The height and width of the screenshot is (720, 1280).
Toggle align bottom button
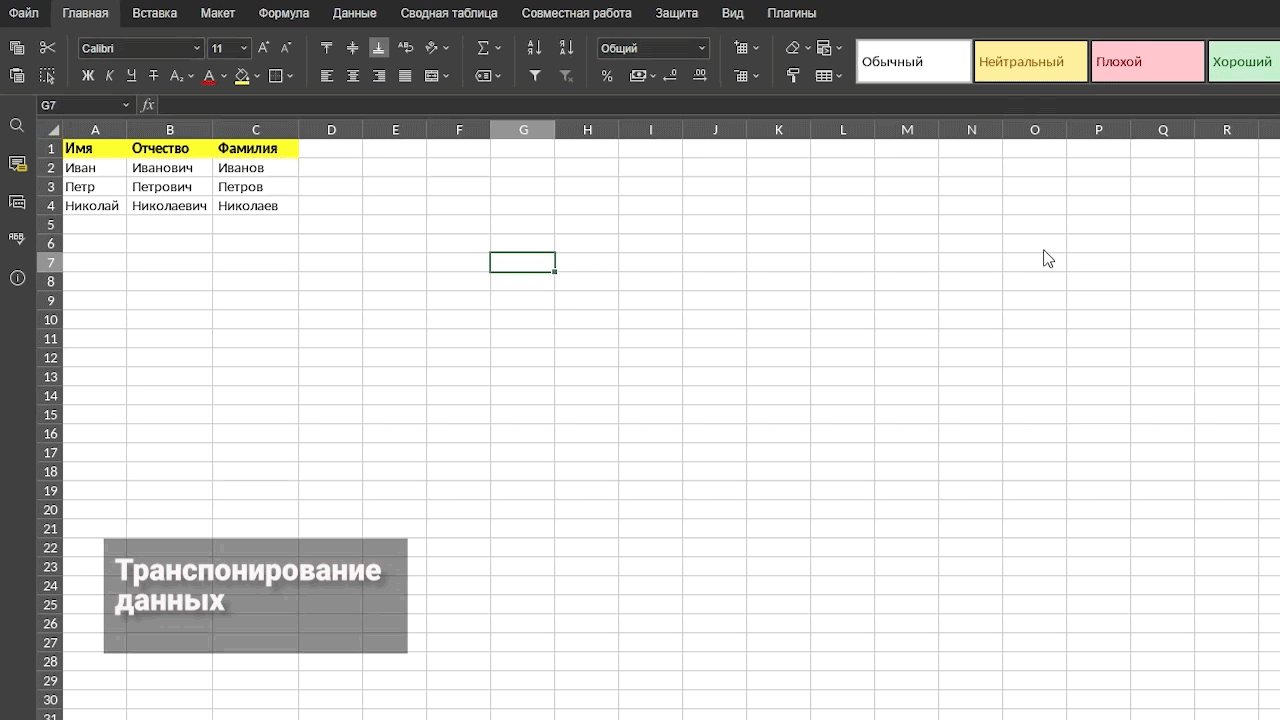[x=378, y=48]
